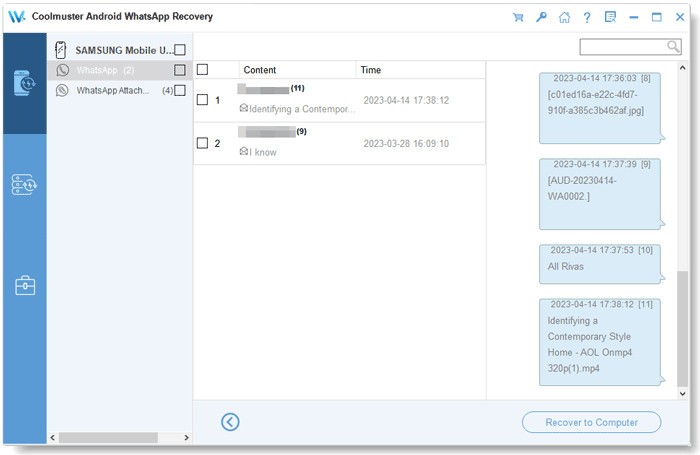This screenshot has width=700, height=455.
Task: Click the search magnifier icon
Action: click(673, 46)
